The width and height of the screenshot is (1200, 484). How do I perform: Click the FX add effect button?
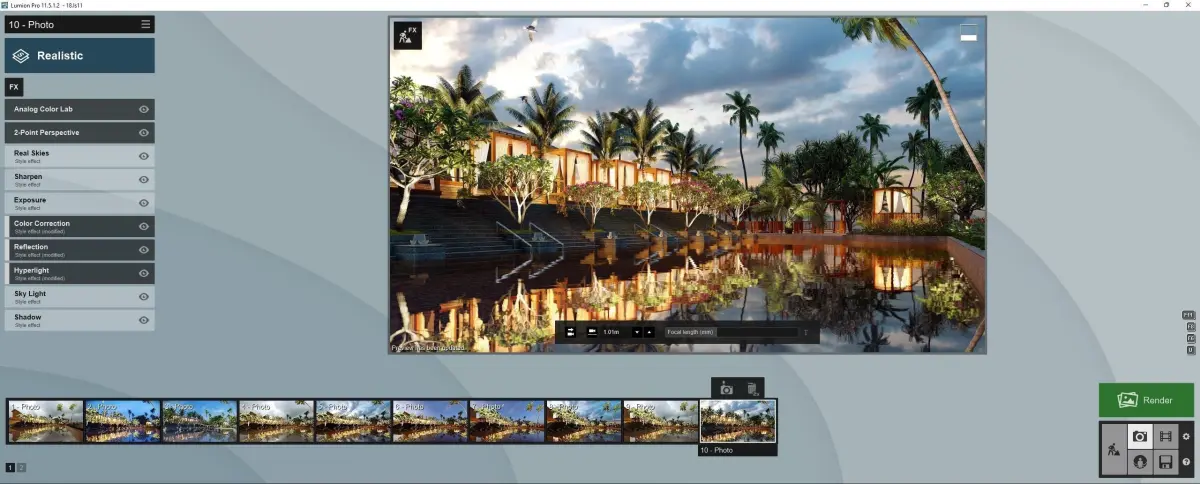click(x=14, y=87)
